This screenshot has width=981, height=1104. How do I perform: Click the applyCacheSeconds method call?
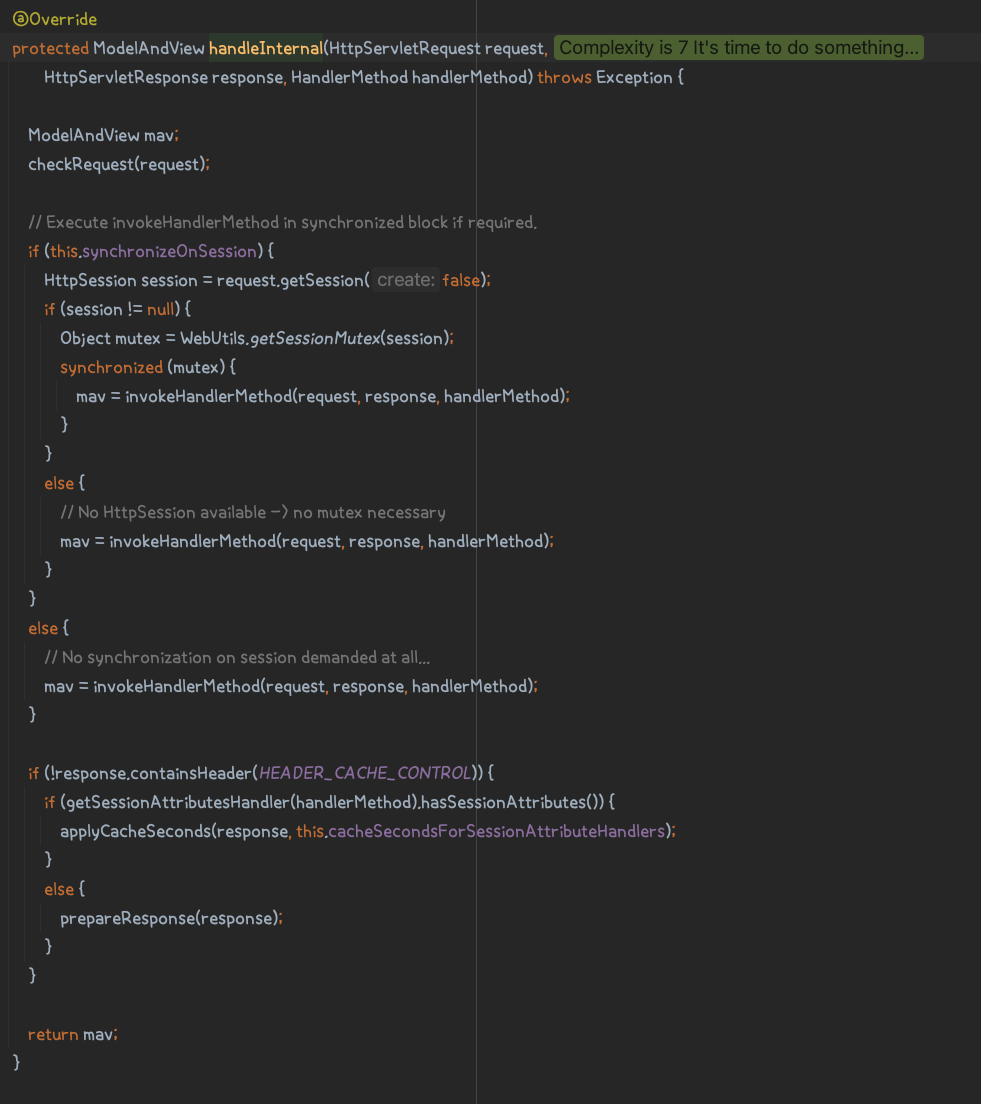[136, 832]
